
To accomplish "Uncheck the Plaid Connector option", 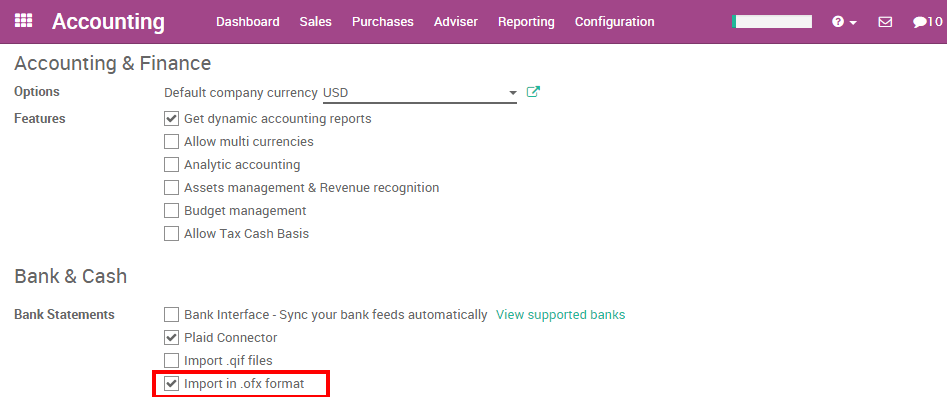I will tap(172, 337).
